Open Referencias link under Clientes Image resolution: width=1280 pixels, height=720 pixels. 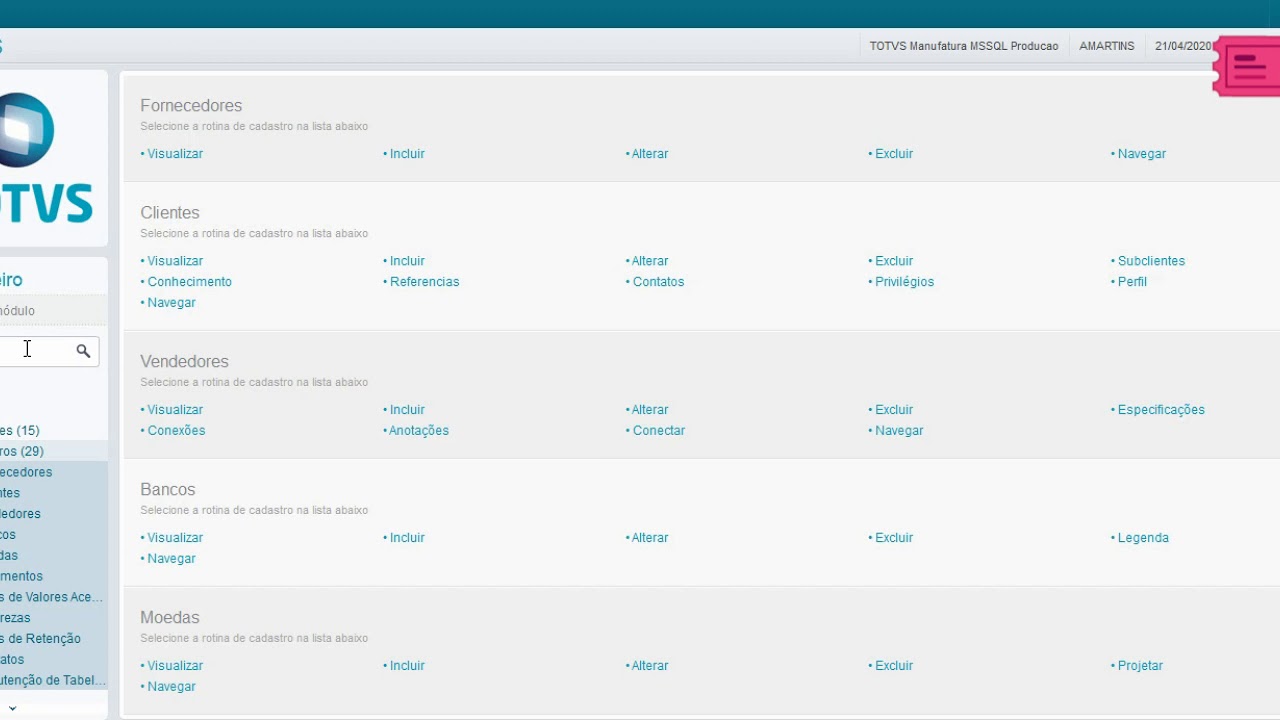(424, 282)
